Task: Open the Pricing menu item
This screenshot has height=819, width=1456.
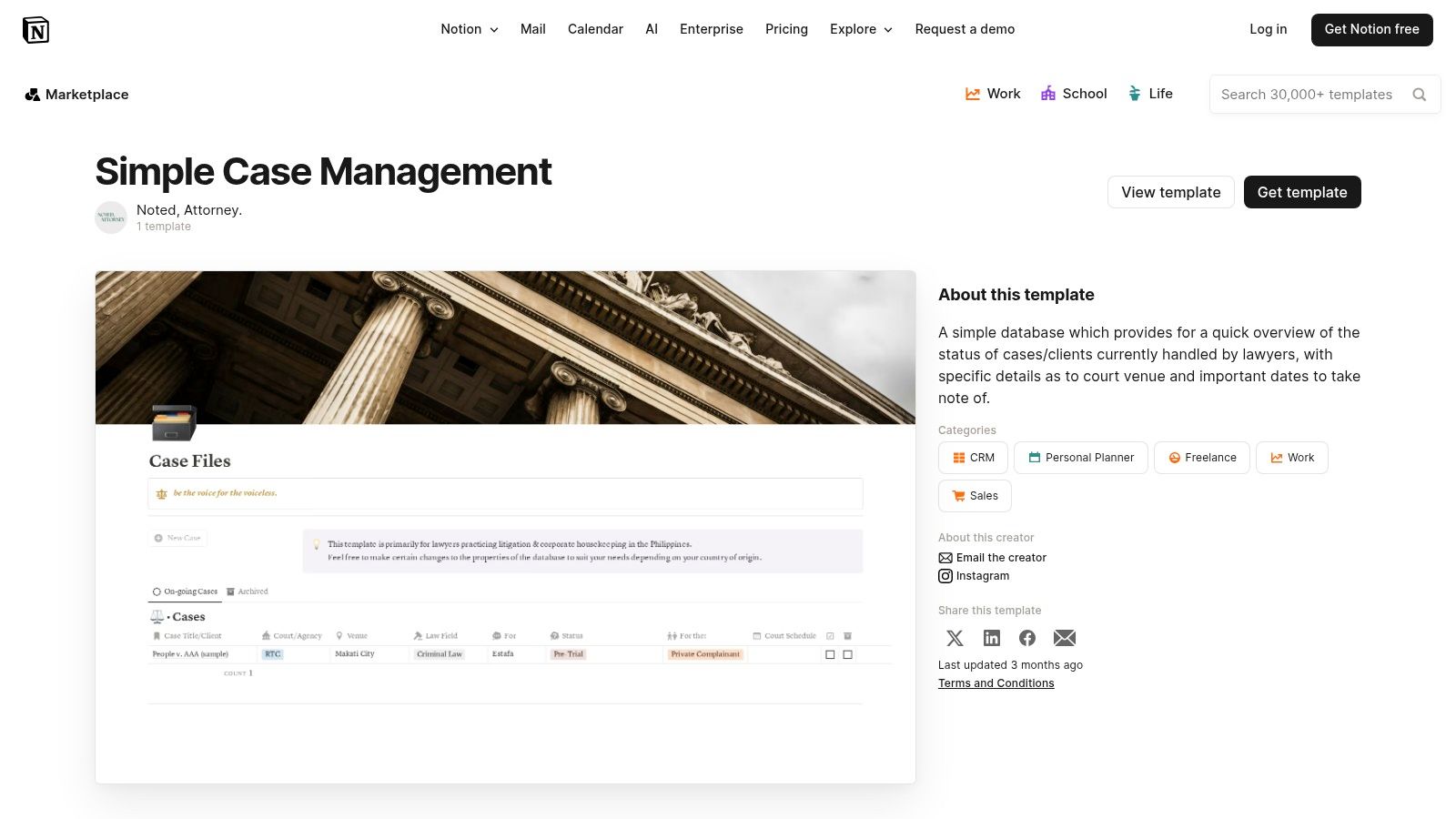Action: (x=786, y=29)
